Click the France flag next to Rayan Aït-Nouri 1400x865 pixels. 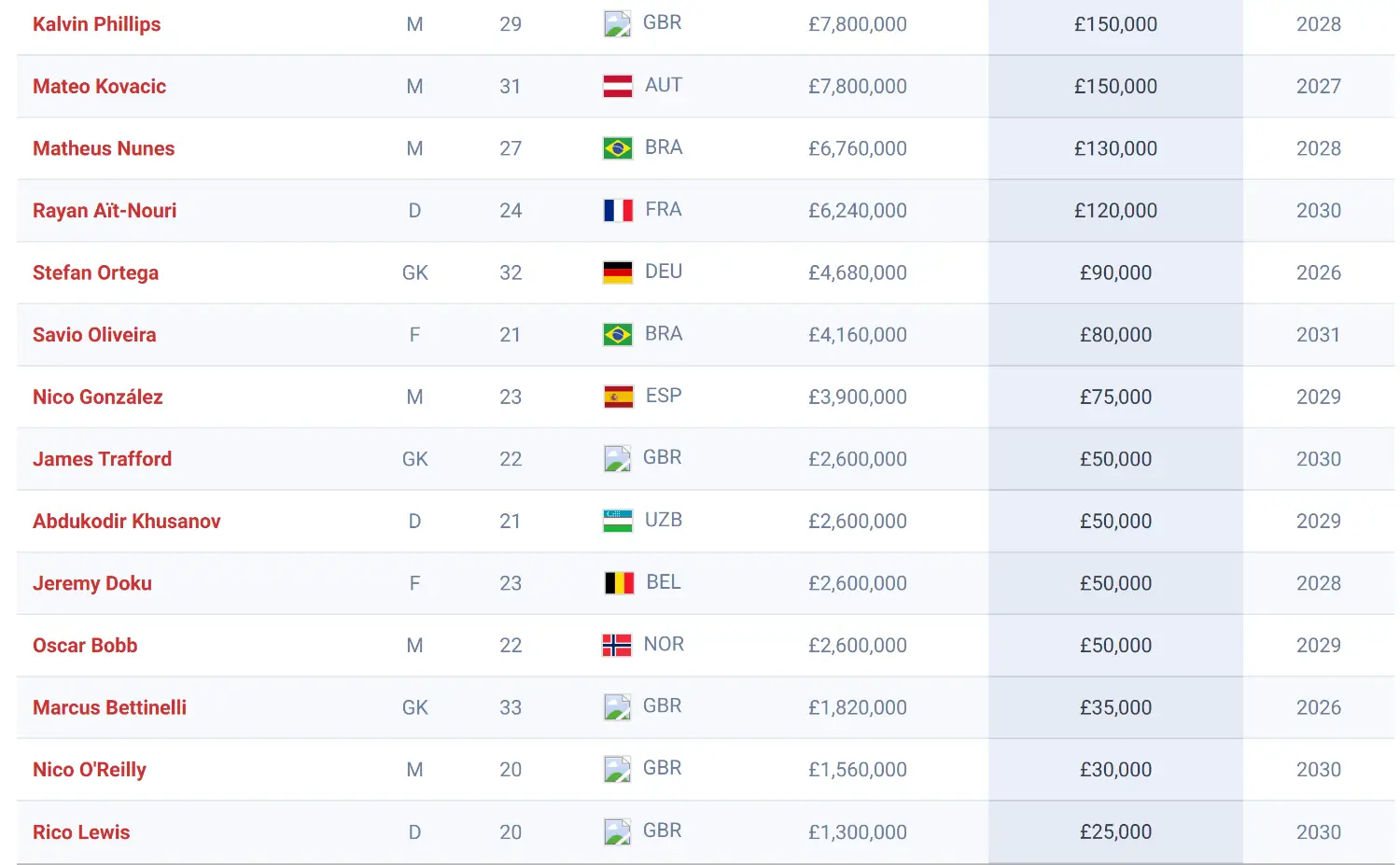pyautogui.click(x=618, y=211)
